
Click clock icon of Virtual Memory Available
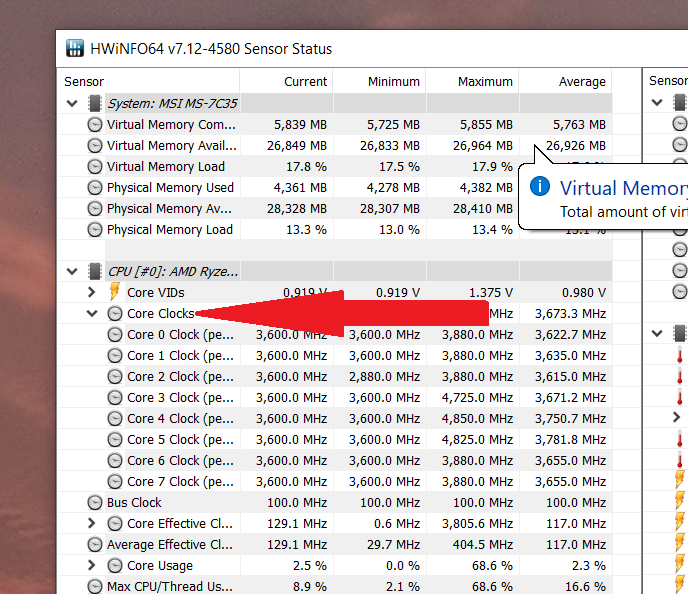[95, 145]
